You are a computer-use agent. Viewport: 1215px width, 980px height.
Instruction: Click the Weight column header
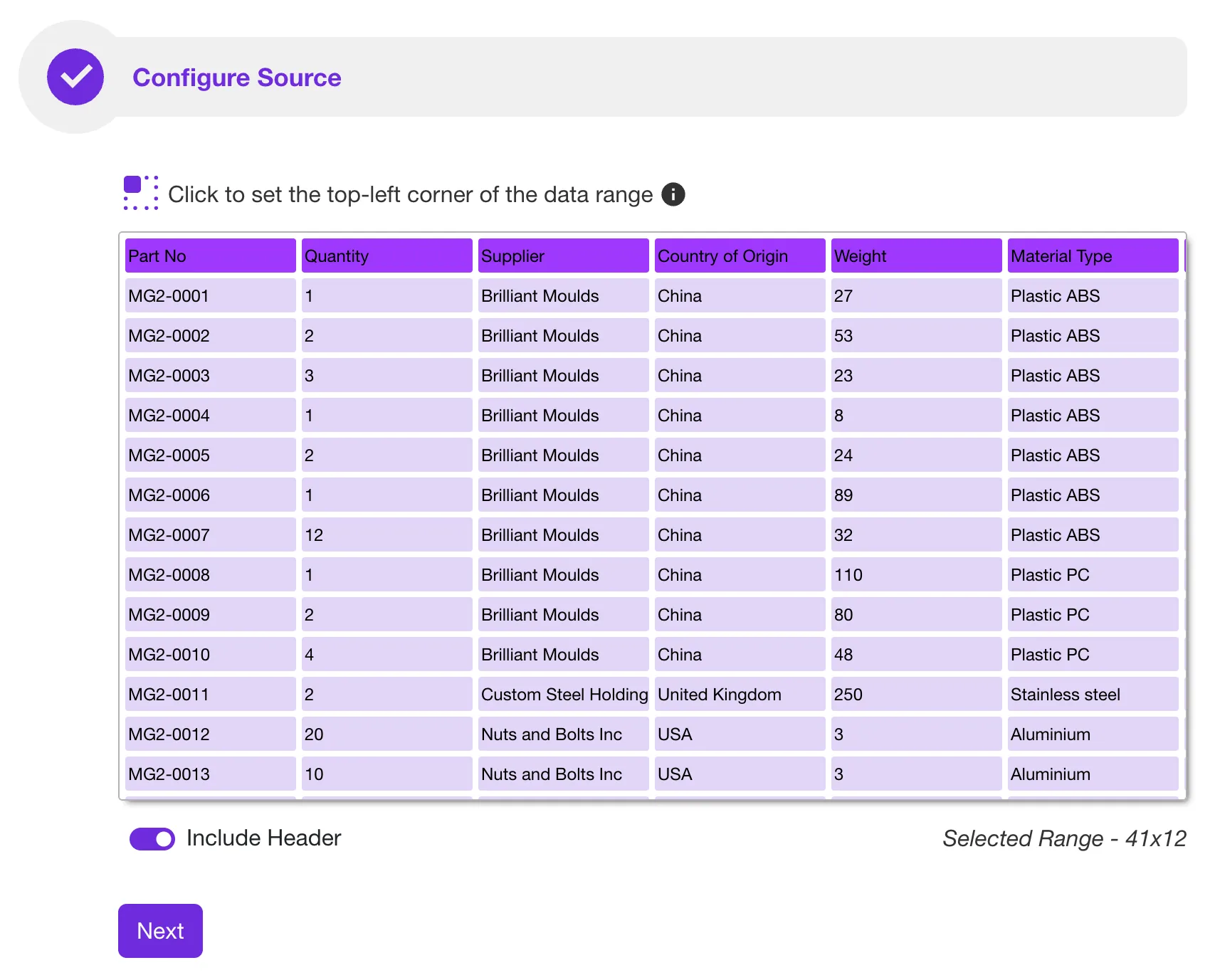pos(915,255)
